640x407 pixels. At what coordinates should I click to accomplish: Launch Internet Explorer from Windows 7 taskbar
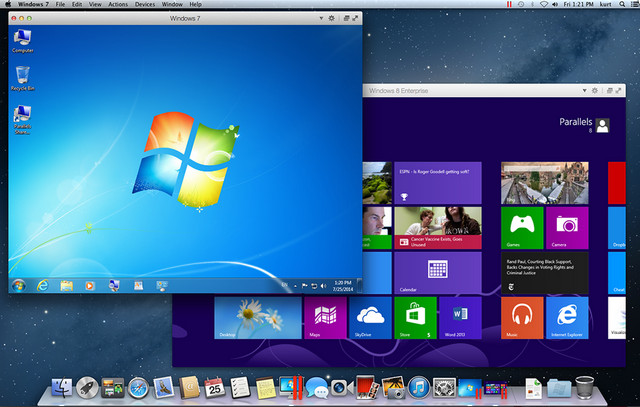(42, 285)
